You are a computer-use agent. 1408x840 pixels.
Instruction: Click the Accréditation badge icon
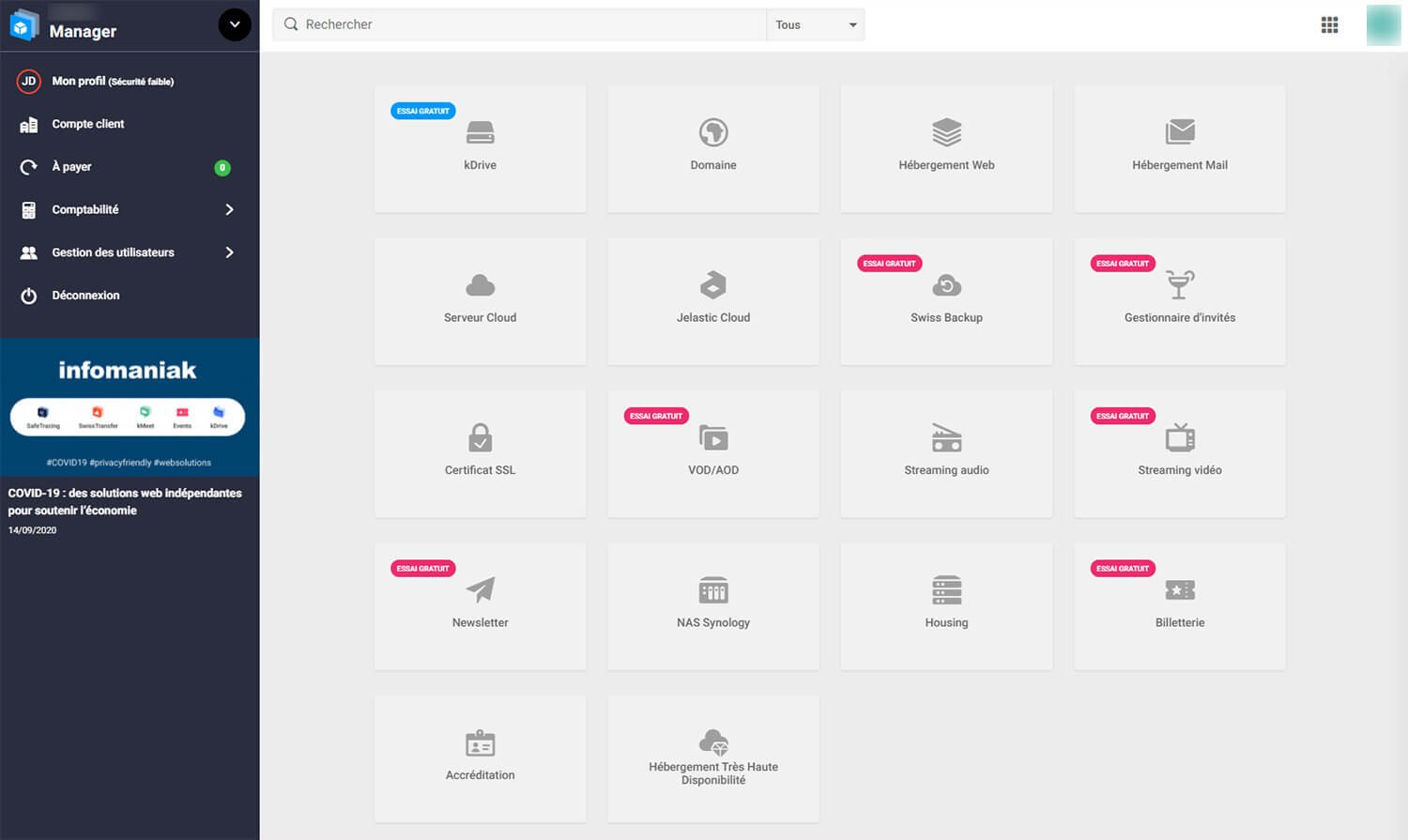pyautogui.click(x=480, y=743)
